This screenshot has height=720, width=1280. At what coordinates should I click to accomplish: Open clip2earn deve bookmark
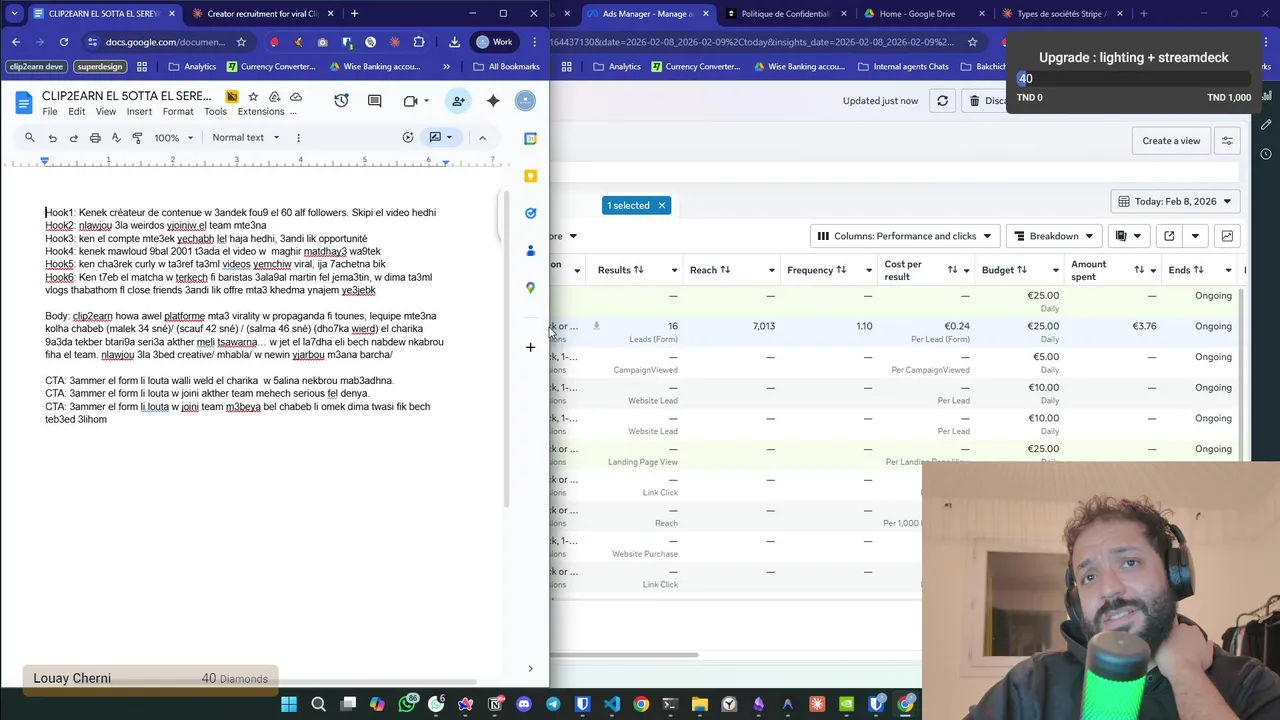[x=37, y=67]
